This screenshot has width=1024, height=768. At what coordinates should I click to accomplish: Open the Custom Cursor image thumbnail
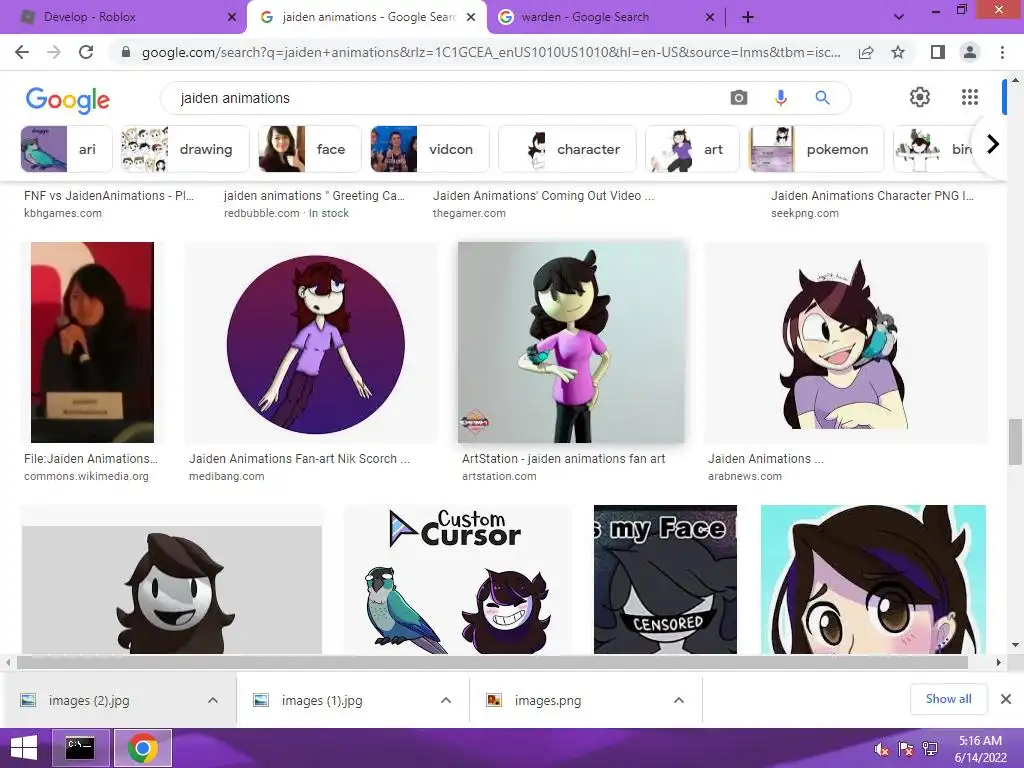(458, 579)
